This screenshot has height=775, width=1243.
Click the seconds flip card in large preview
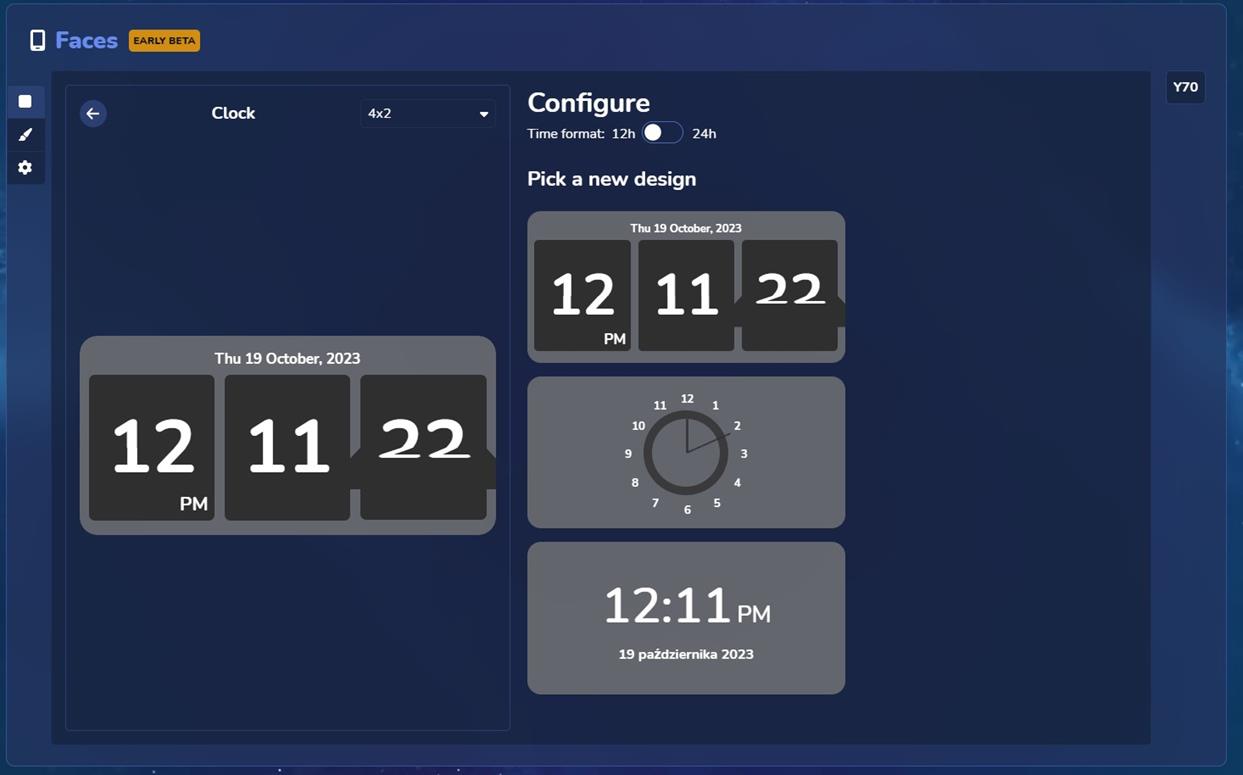pos(423,447)
